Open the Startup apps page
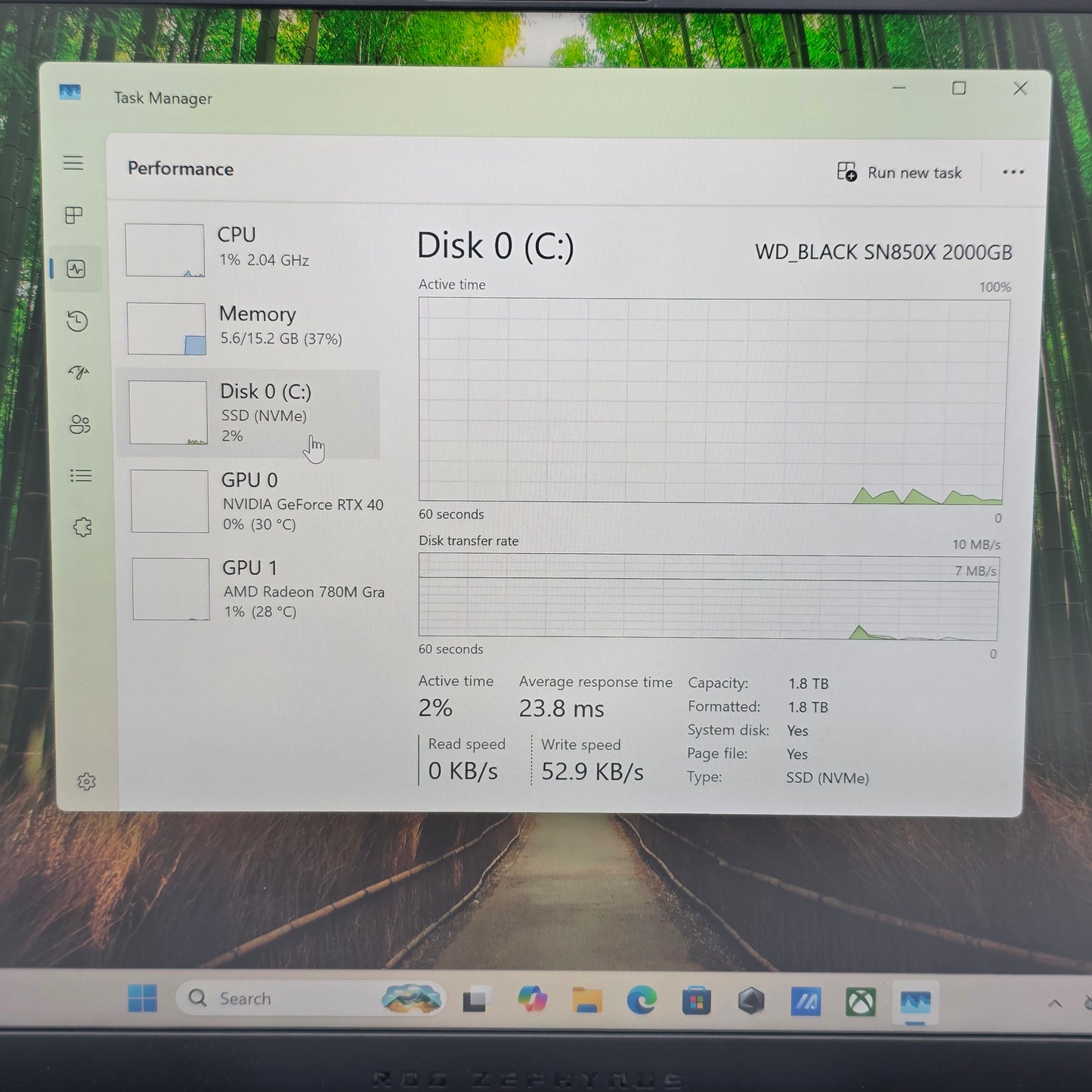Screen dimensions: 1092x1092 (x=78, y=373)
